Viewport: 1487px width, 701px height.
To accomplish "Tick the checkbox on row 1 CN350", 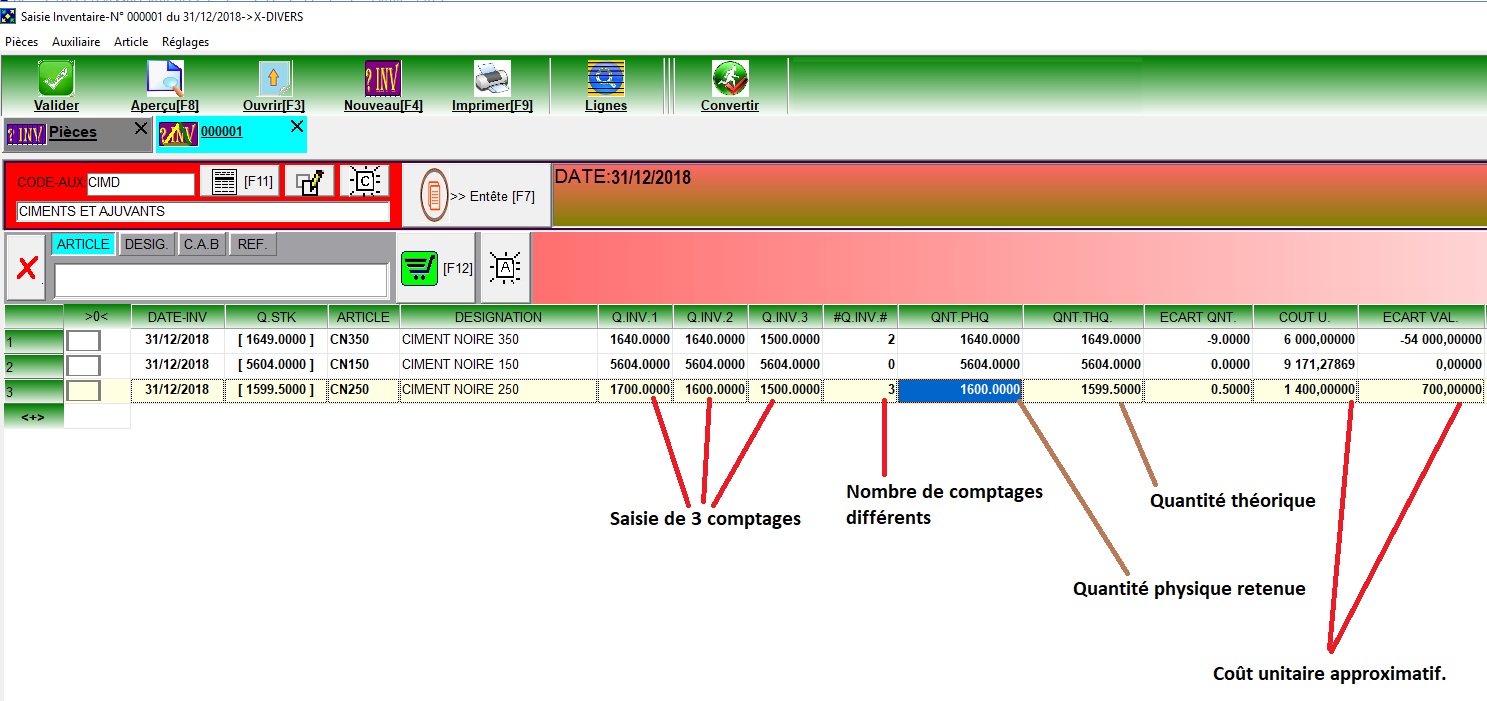I will point(83,340).
